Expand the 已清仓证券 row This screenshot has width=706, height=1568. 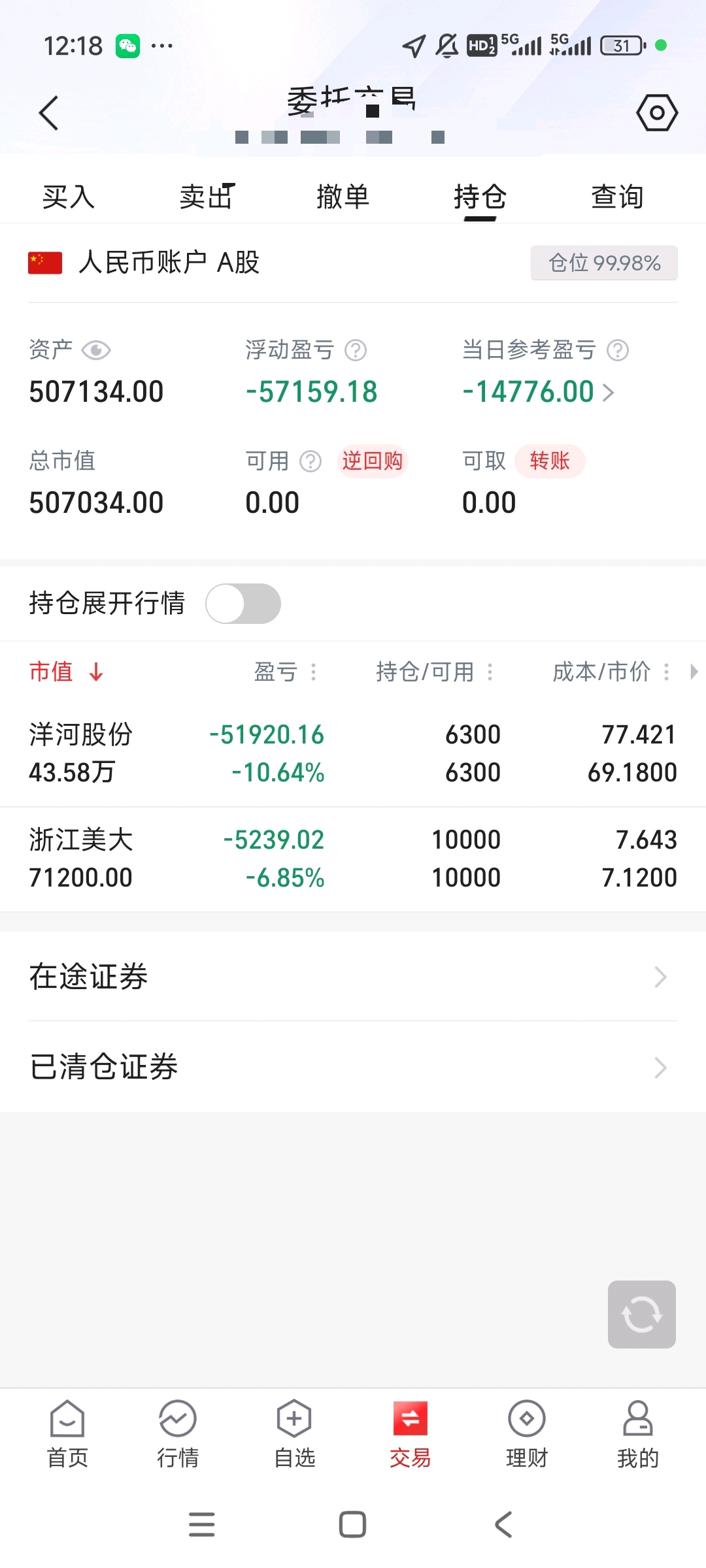pos(353,1067)
